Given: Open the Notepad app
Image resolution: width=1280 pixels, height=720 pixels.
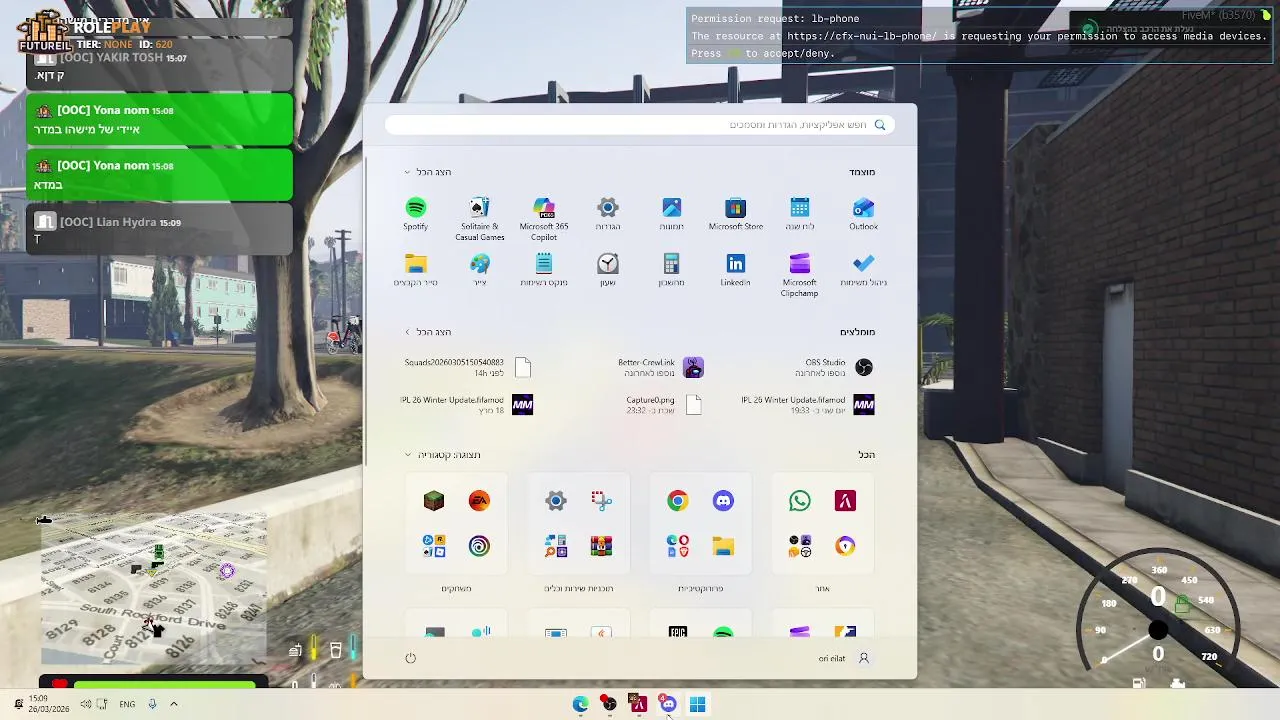Looking at the screenshot, I should click(x=544, y=270).
